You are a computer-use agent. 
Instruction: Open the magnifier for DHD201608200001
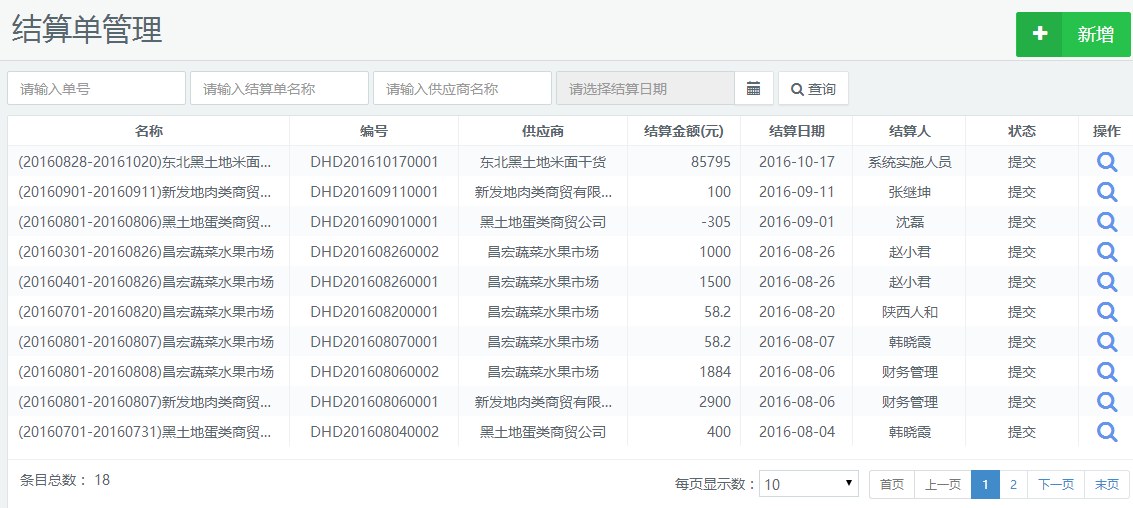1106,312
